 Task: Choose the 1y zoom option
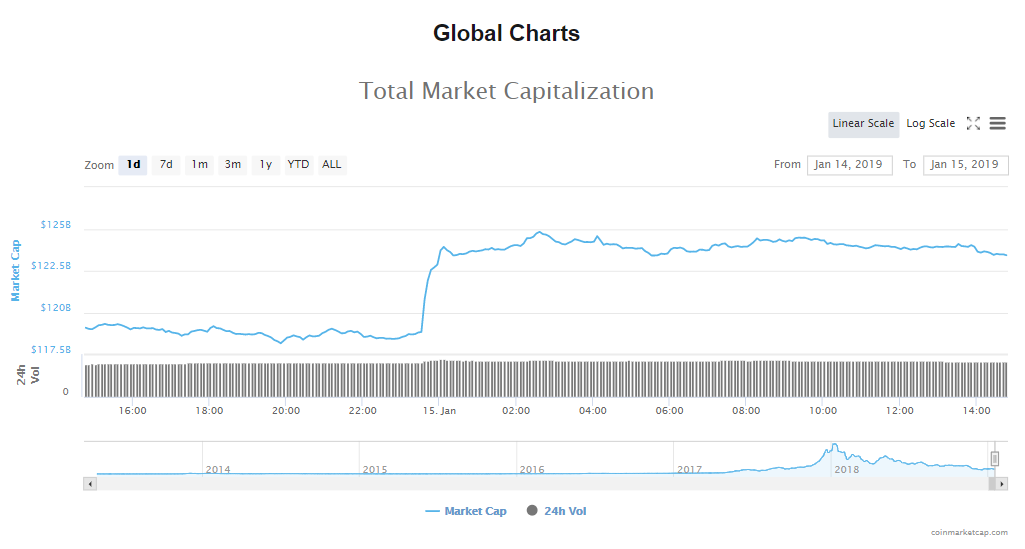tap(265, 165)
